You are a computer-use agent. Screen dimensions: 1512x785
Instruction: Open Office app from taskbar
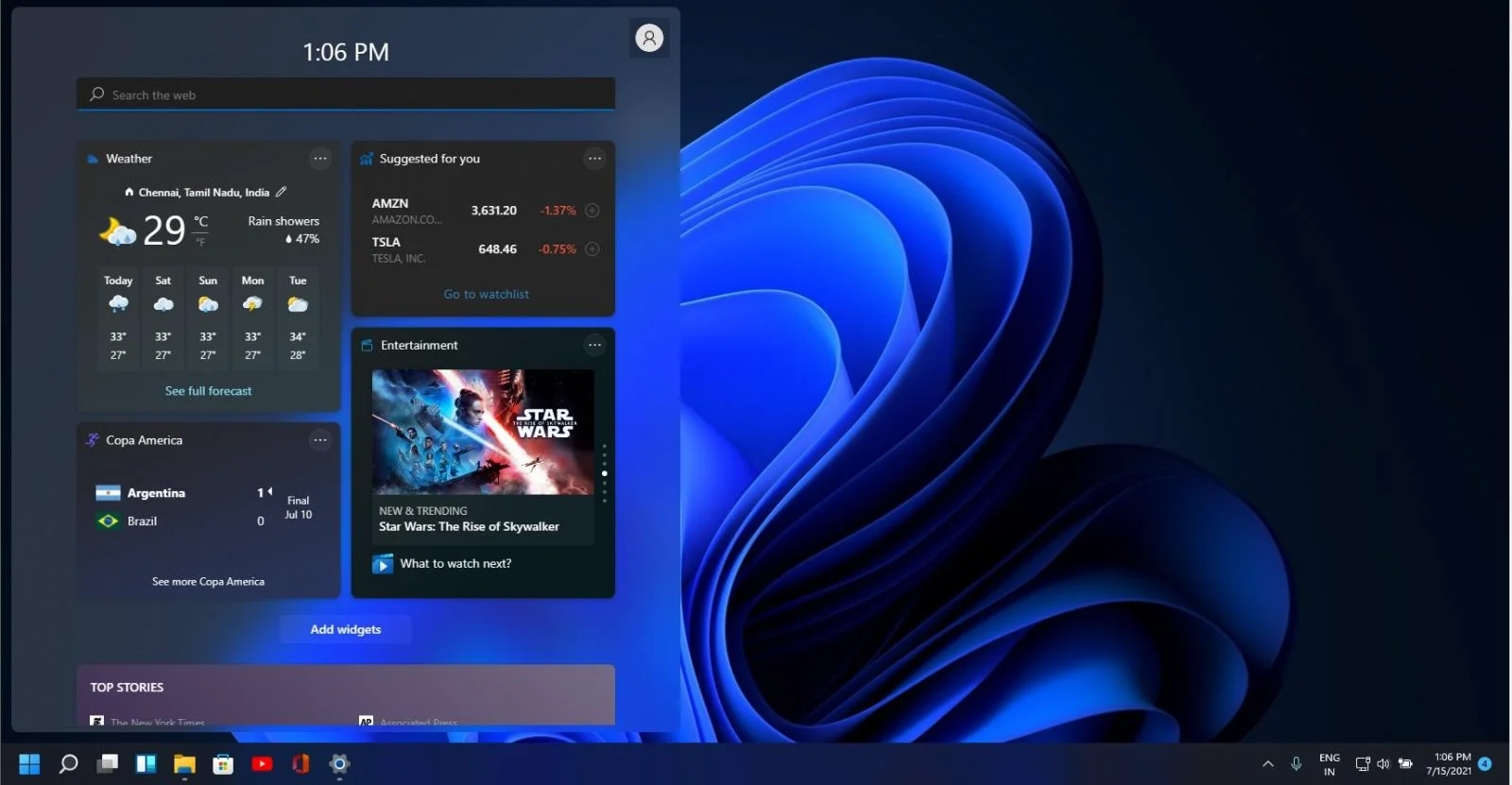tap(301, 763)
